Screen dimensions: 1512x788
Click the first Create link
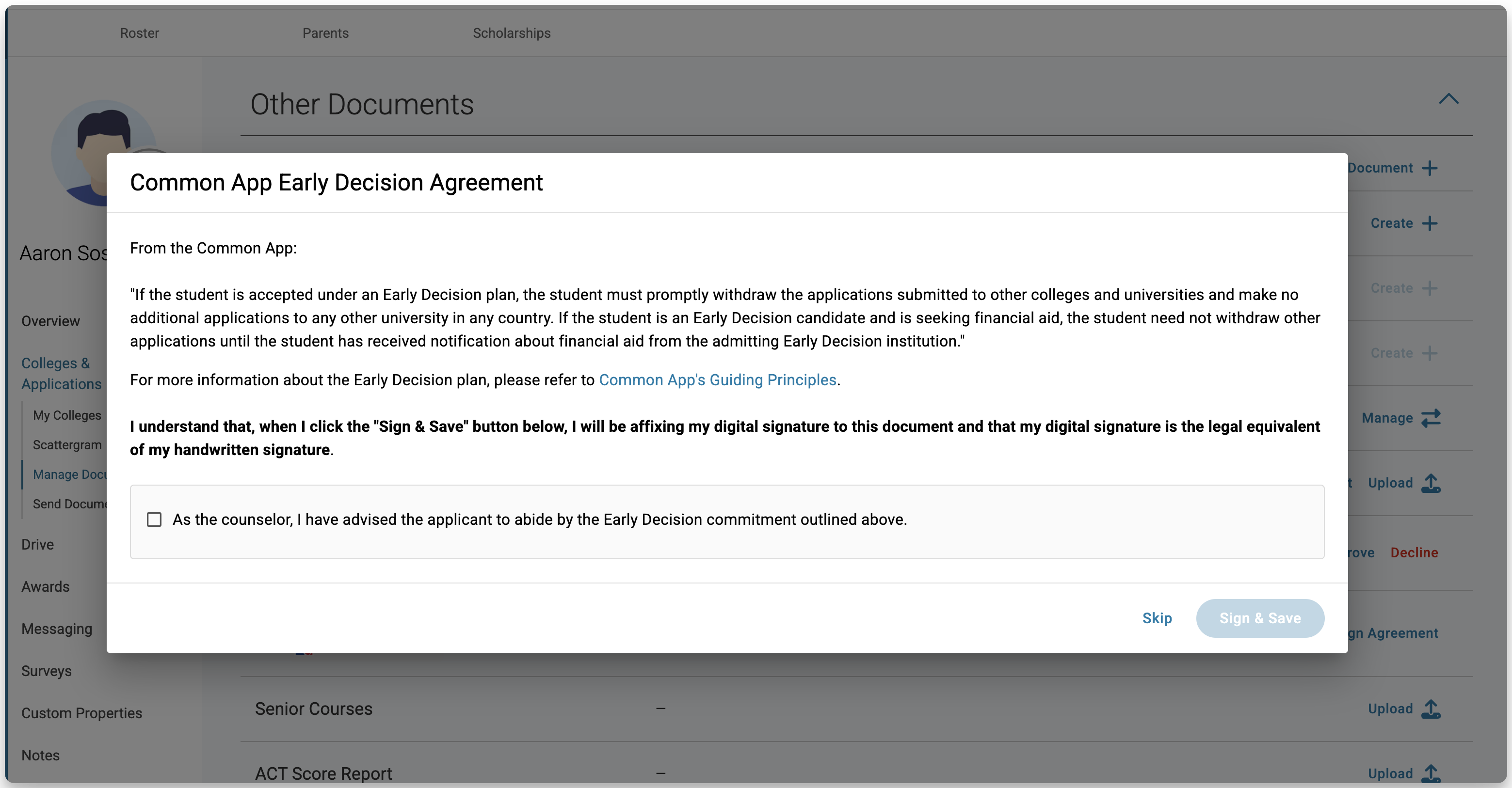(x=1391, y=223)
